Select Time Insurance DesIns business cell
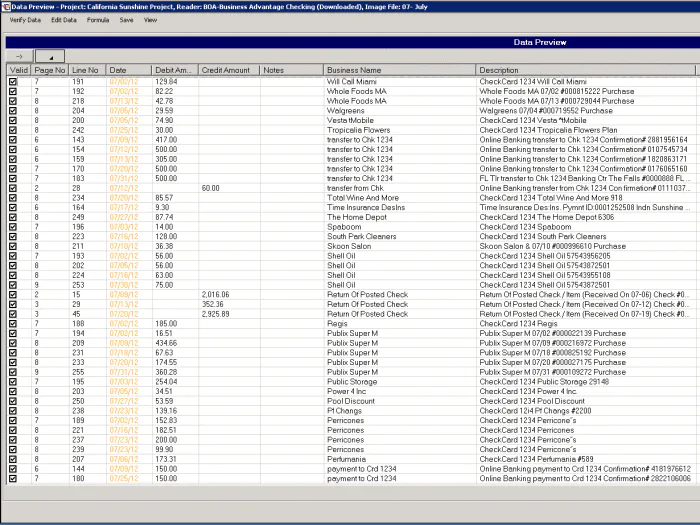Screen dimensions: 700x525 pyautogui.click(x=400, y=208)
